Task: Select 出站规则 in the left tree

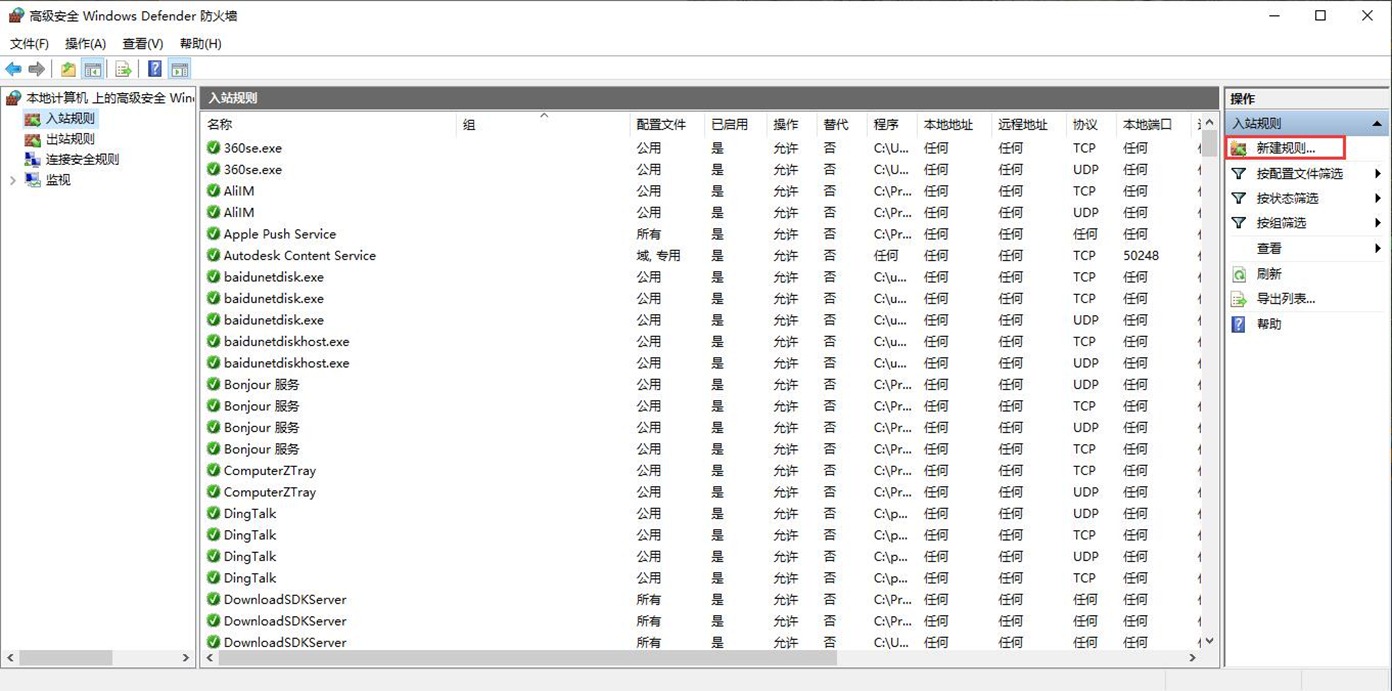Action: pos(70,139)
